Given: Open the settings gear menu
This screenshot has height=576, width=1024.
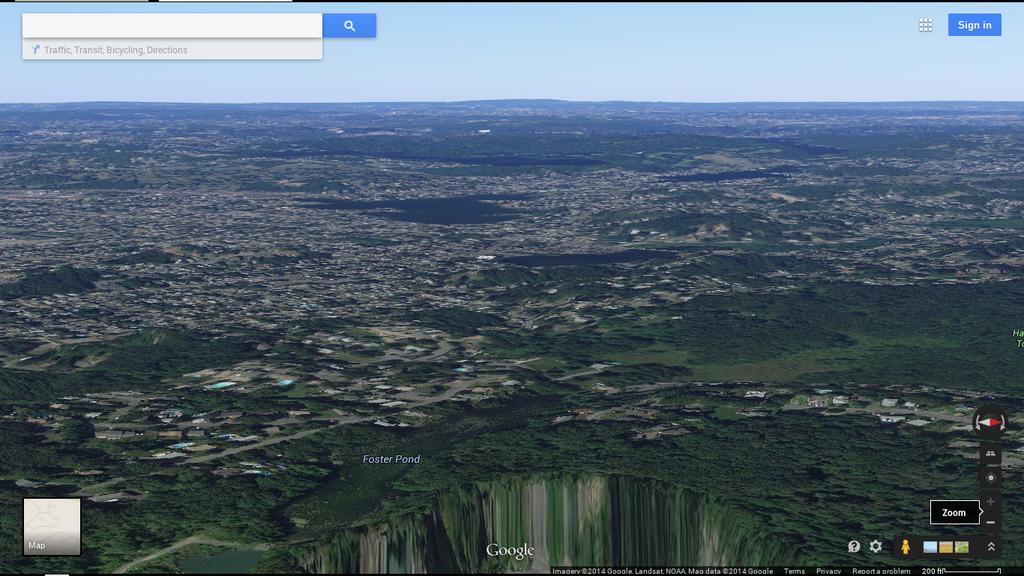Looking at the screenshot, I should point(876,547).
